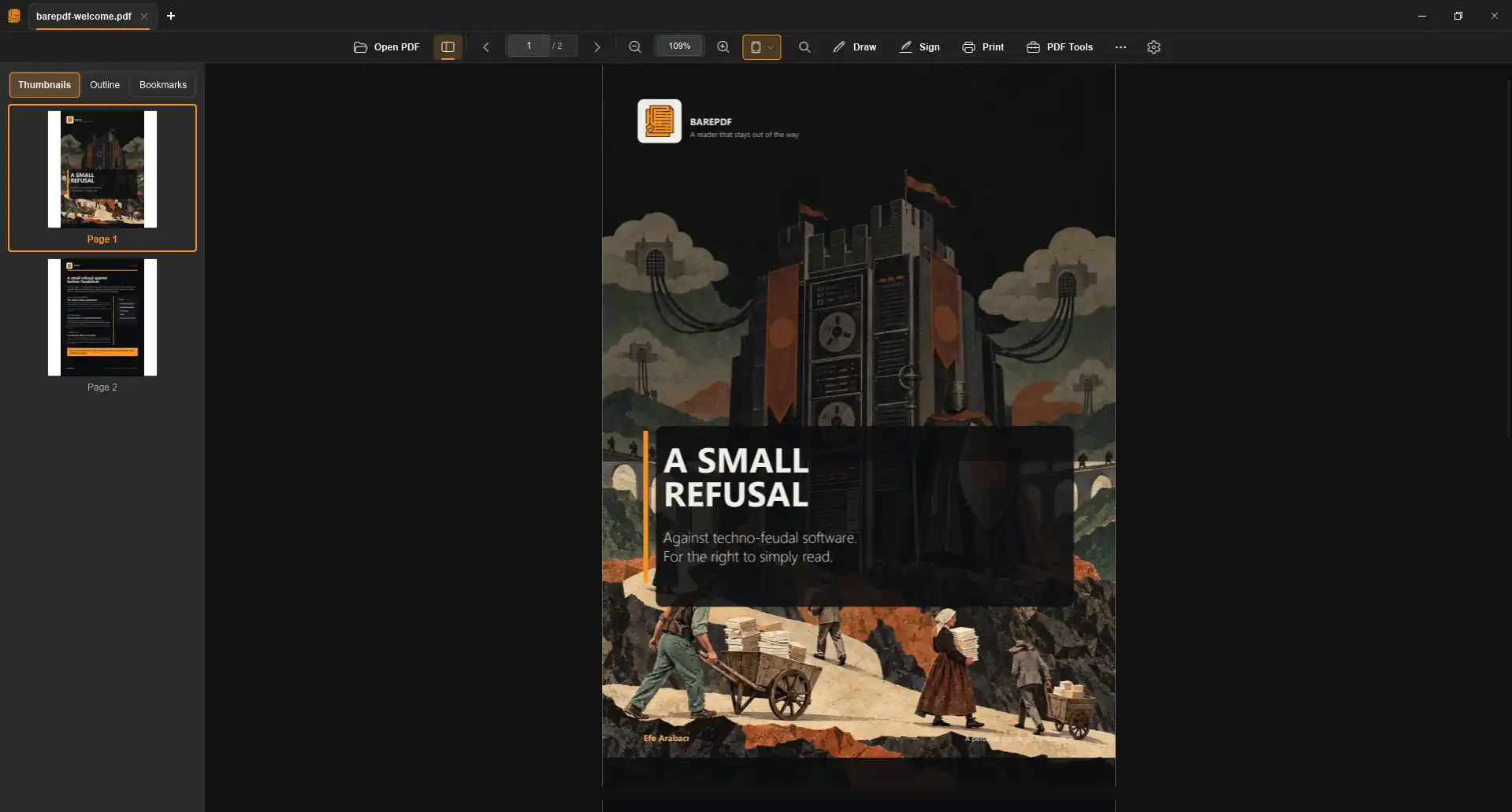Image resolution: width=1512 pixels, height=812 pixels.
Task: Click Open PDF button
Action: (387, 47)
